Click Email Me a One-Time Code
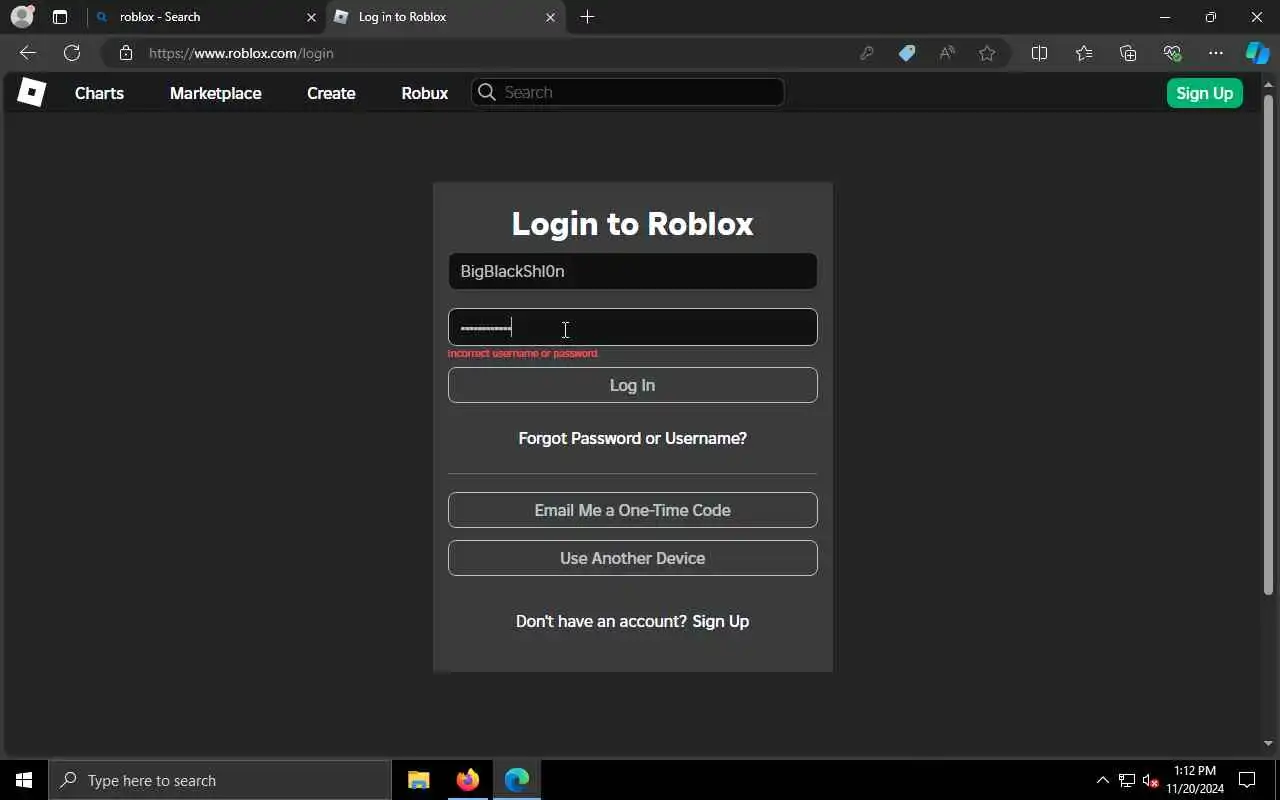1280x800 pixels. 633,510
